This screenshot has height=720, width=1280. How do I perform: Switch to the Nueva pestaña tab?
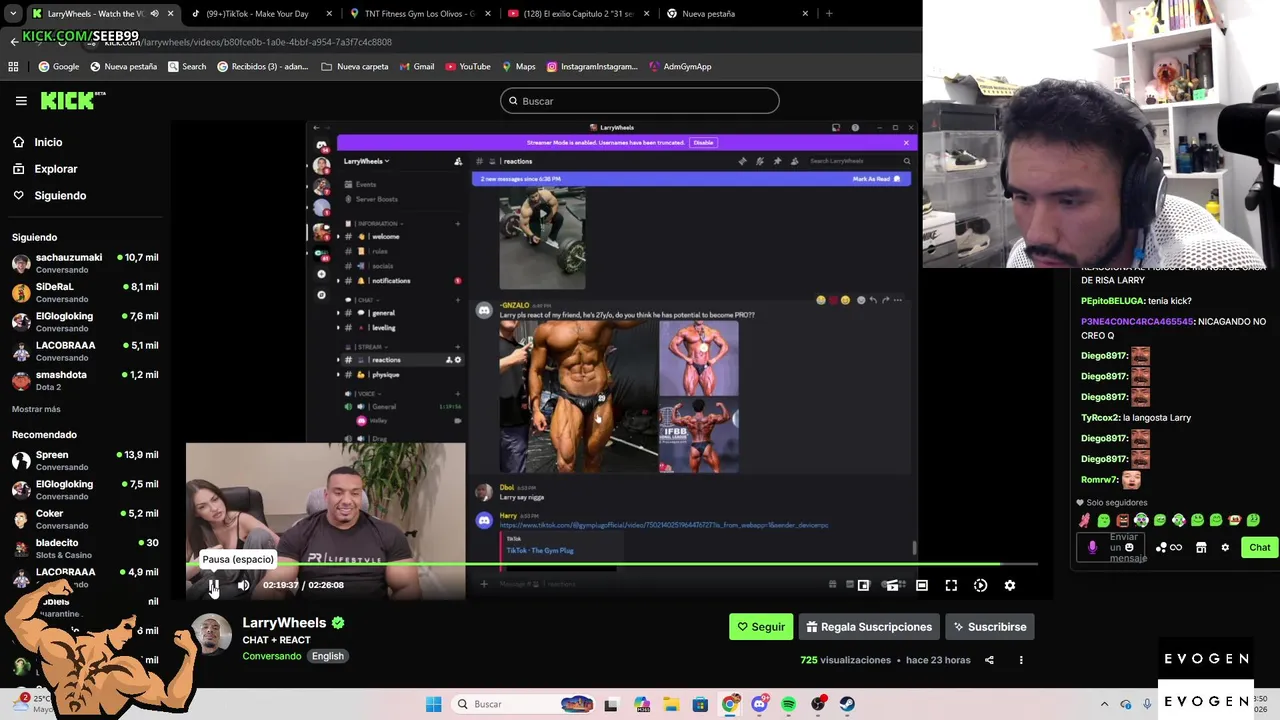click(x=736, y=14)
